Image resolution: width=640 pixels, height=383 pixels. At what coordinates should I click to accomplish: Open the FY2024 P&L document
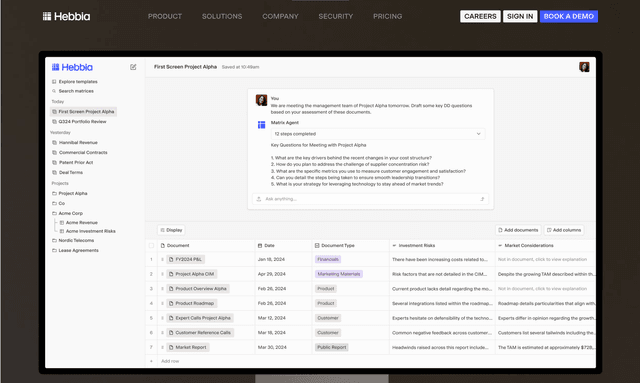186,259
